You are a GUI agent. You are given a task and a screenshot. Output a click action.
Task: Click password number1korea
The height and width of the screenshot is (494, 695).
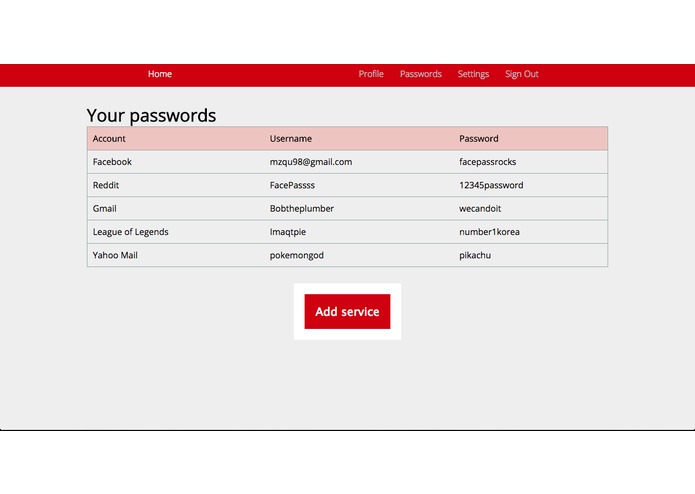(489, 232)
